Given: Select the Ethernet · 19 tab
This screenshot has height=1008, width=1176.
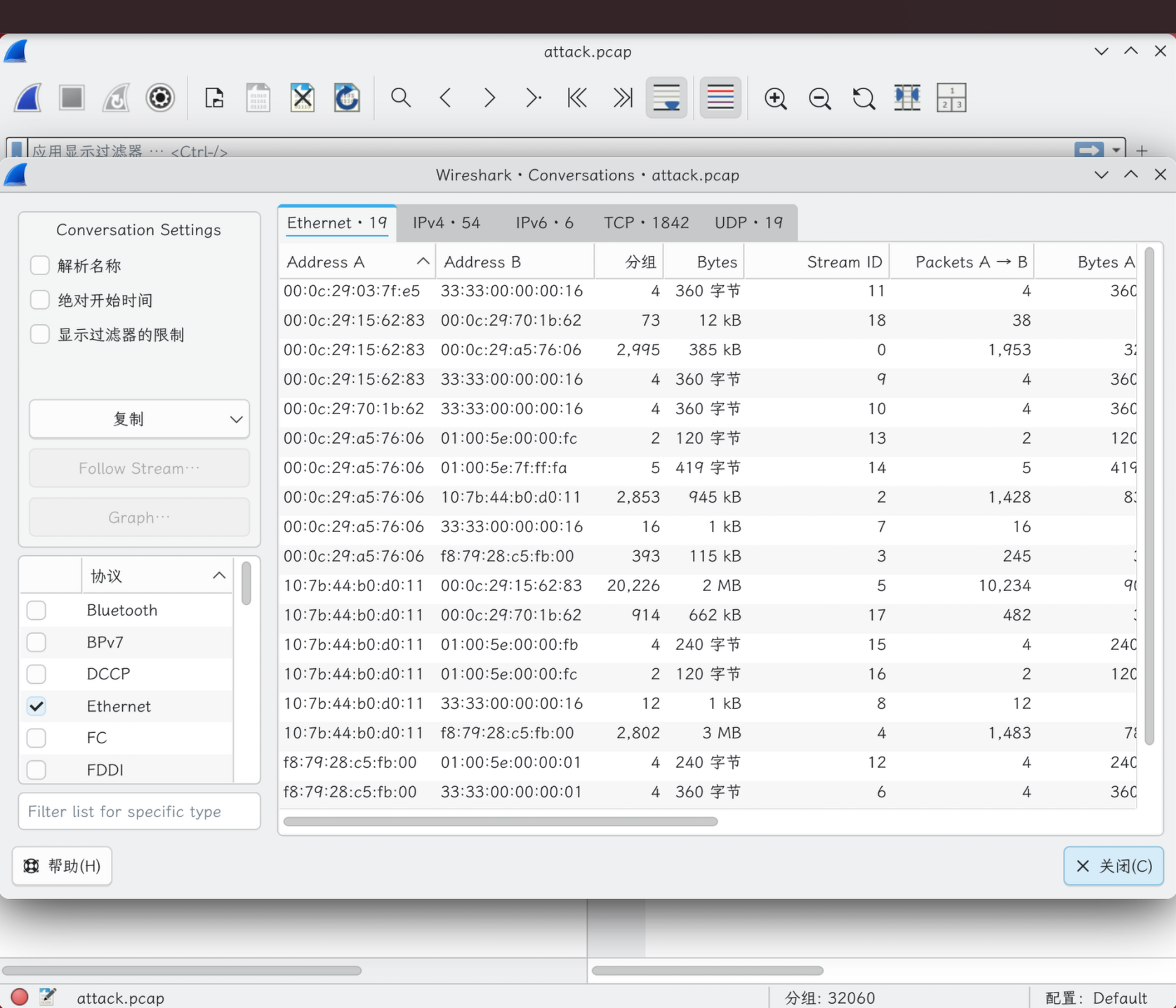Looking at the screenshot, I should [x=337, y=223].
